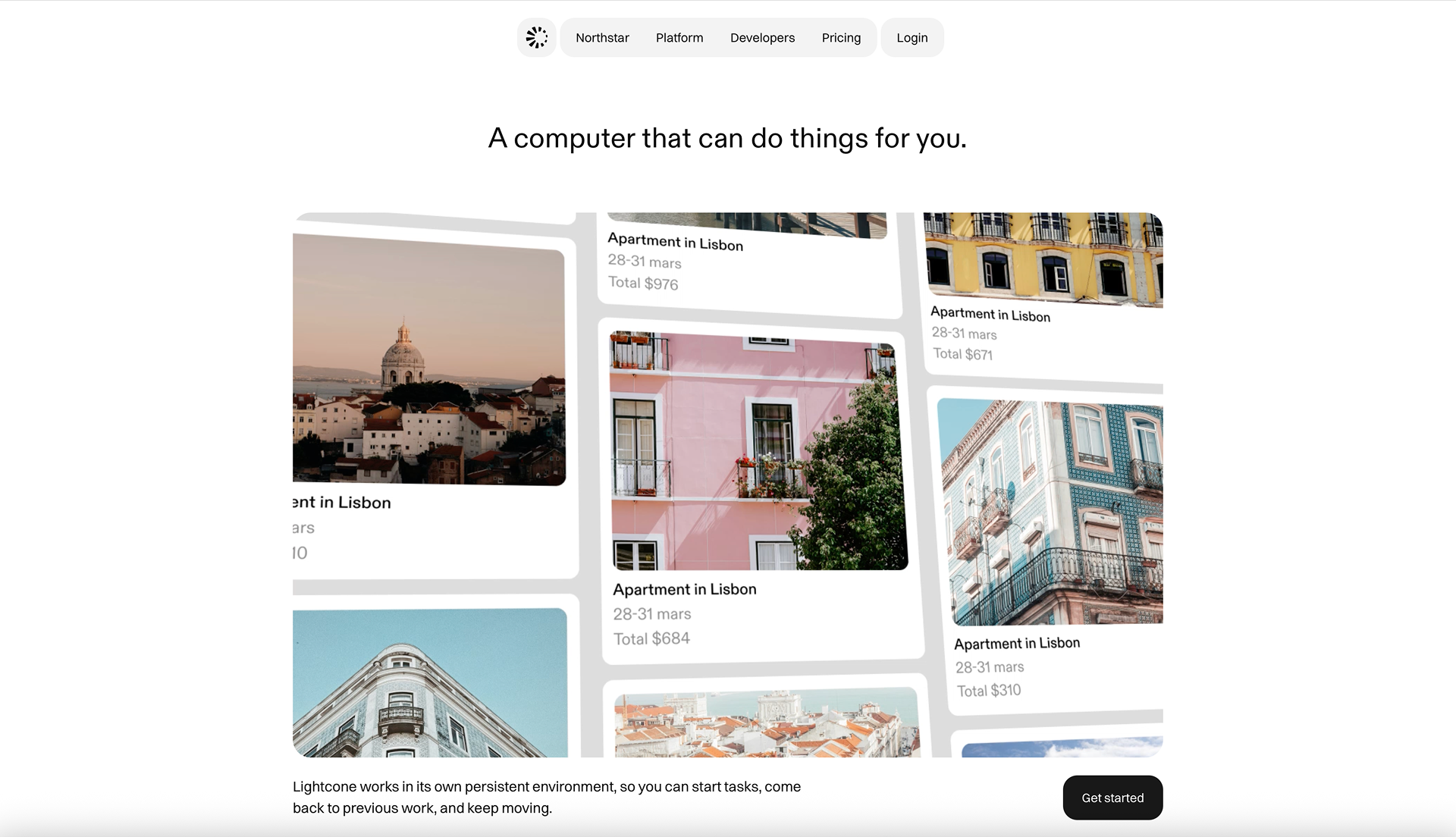Image resolution: width=1456 pixels, height=837 pixels.
Task: Open the Pricing page link
Action: click(841, 38)
